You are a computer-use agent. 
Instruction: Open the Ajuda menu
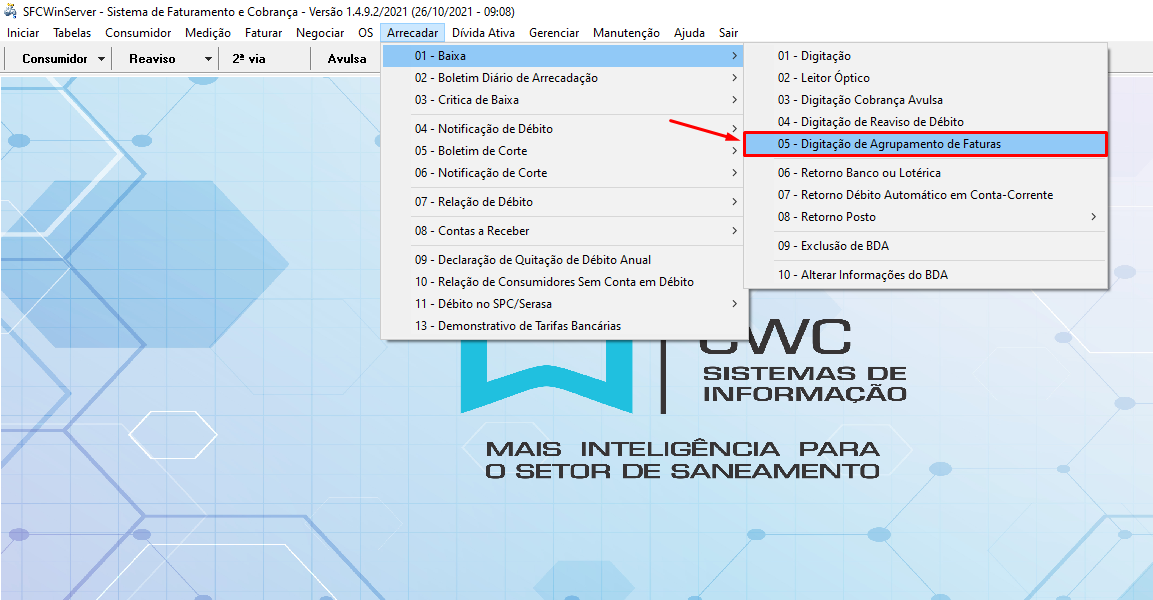688,32
